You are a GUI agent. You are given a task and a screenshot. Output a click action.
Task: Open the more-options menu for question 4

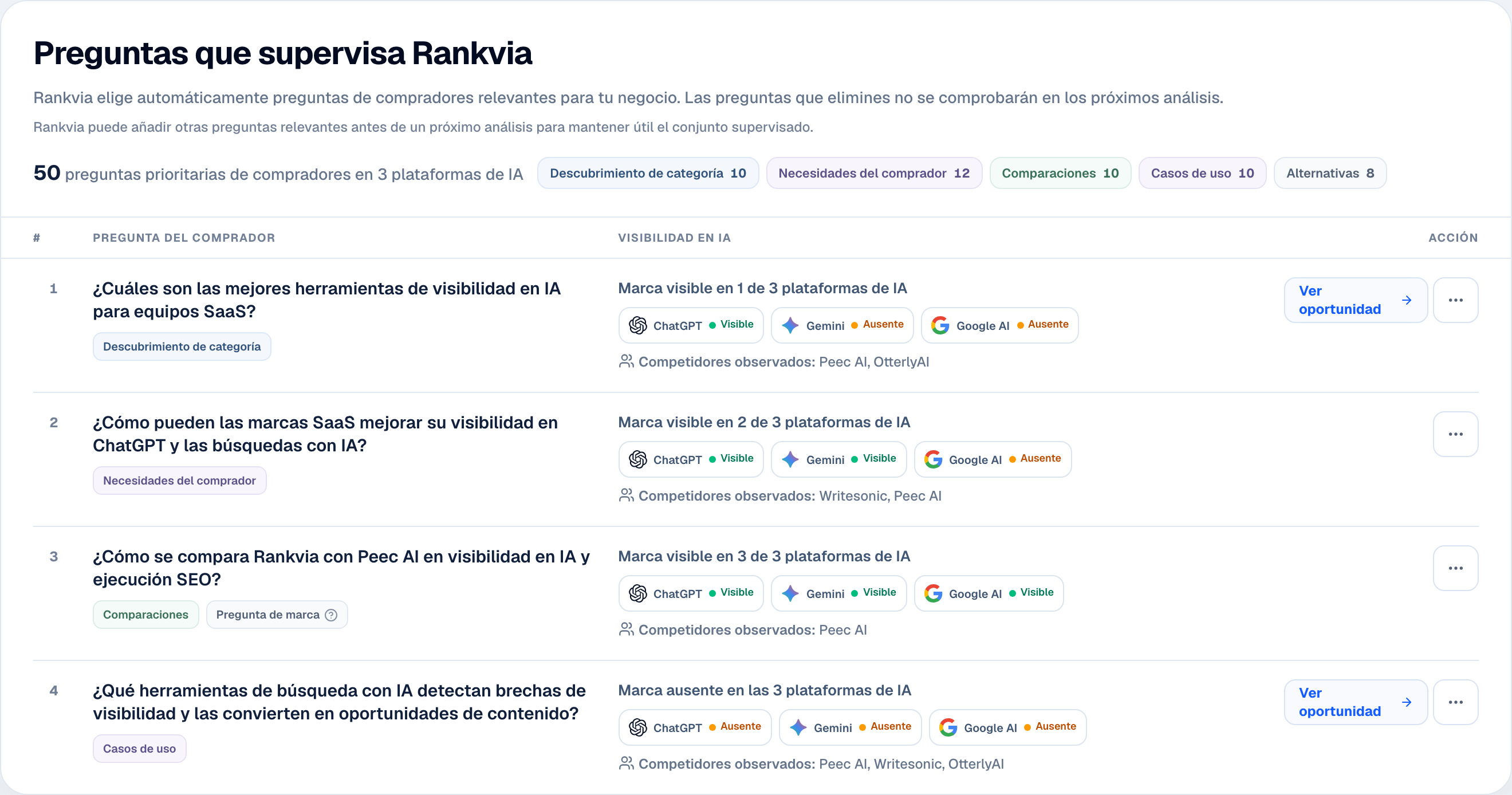1455,702
